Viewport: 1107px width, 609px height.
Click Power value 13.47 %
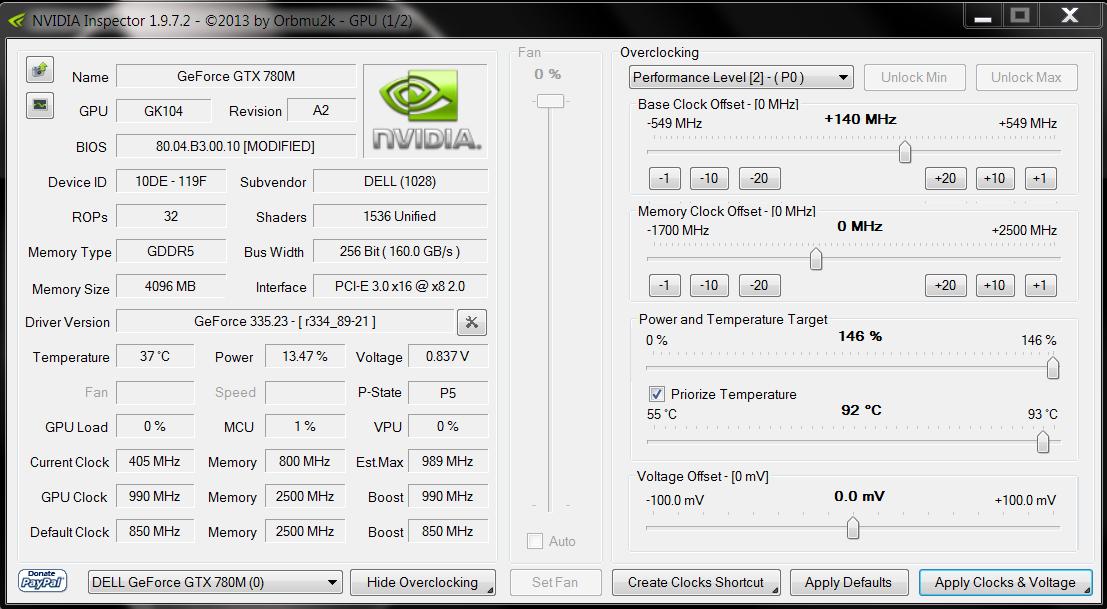coord(305,356)
